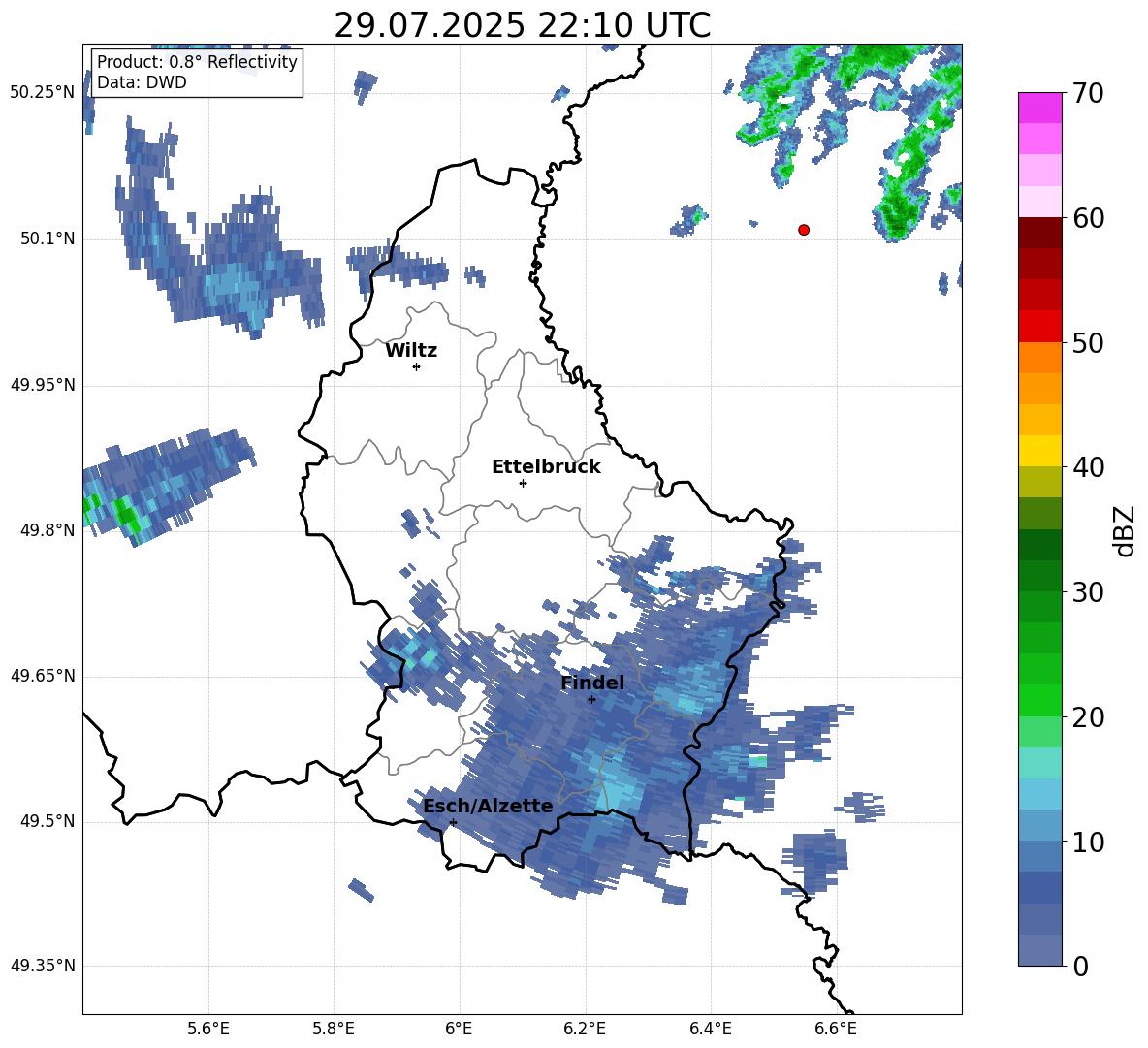Click the 6.4°E longitude label

pos(710,1029)
